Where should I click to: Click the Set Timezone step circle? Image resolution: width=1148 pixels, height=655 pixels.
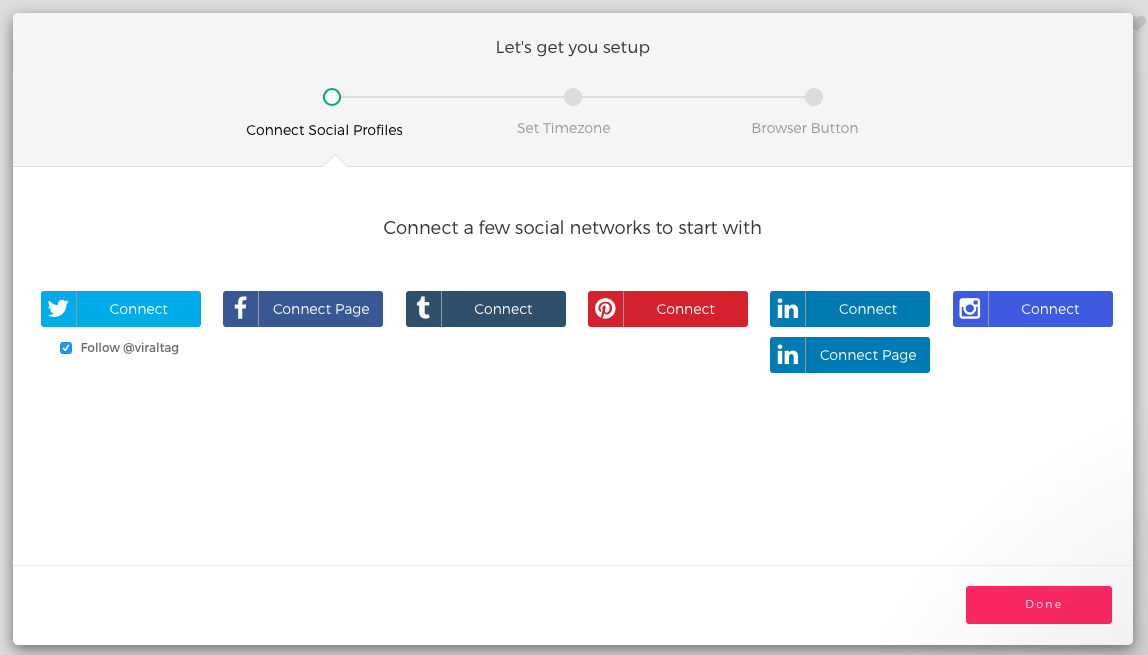click(x=573, y=97)
